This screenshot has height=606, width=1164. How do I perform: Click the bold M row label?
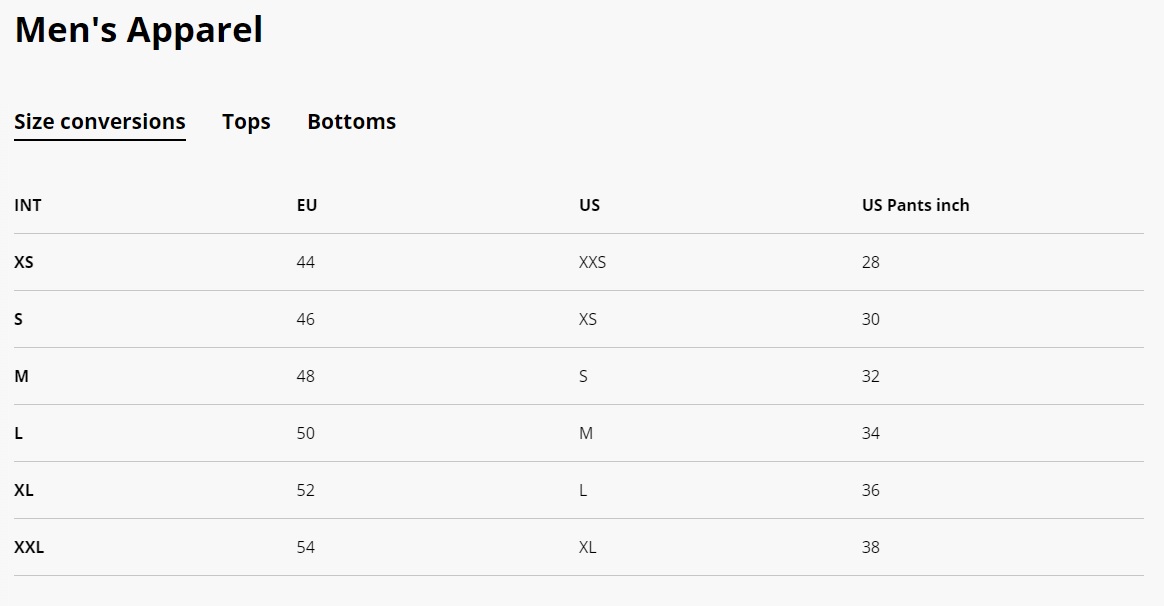pyautogui.click(x=22, y=377)
